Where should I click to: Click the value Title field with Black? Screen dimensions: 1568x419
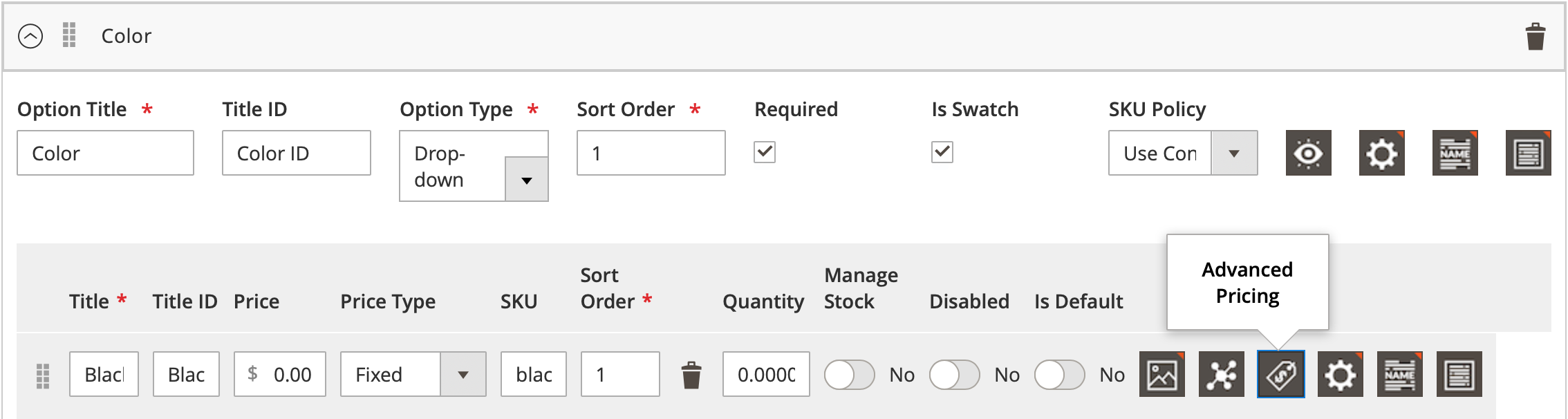(104, 374)
